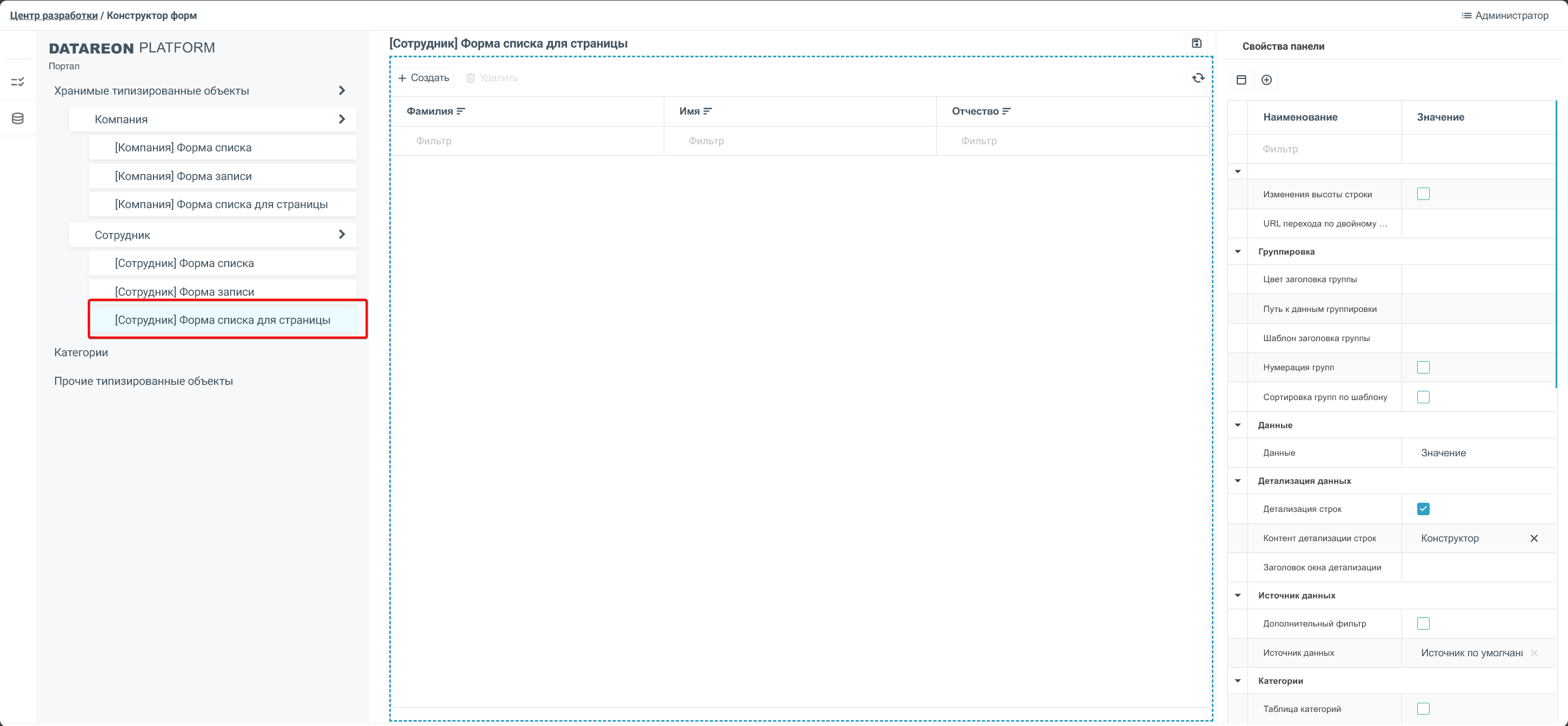
Task: Collapse the Источник данных section
Action: click(1237, 595)
